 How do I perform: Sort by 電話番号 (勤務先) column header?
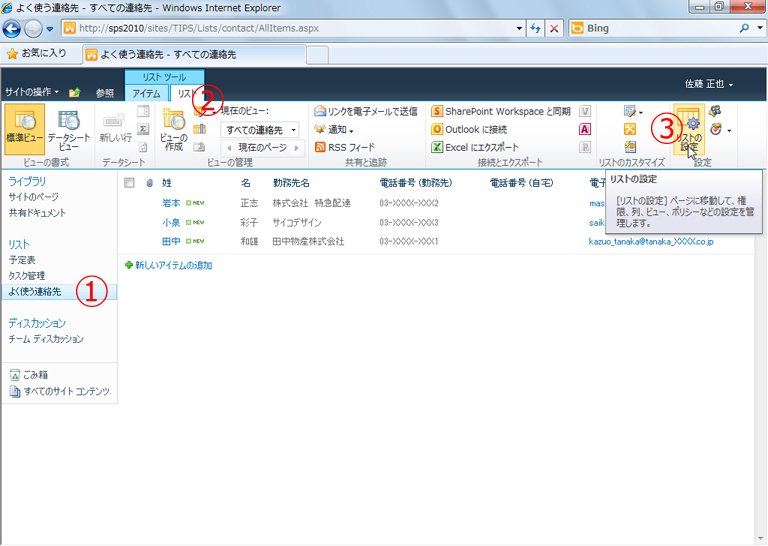click(416, 183)
